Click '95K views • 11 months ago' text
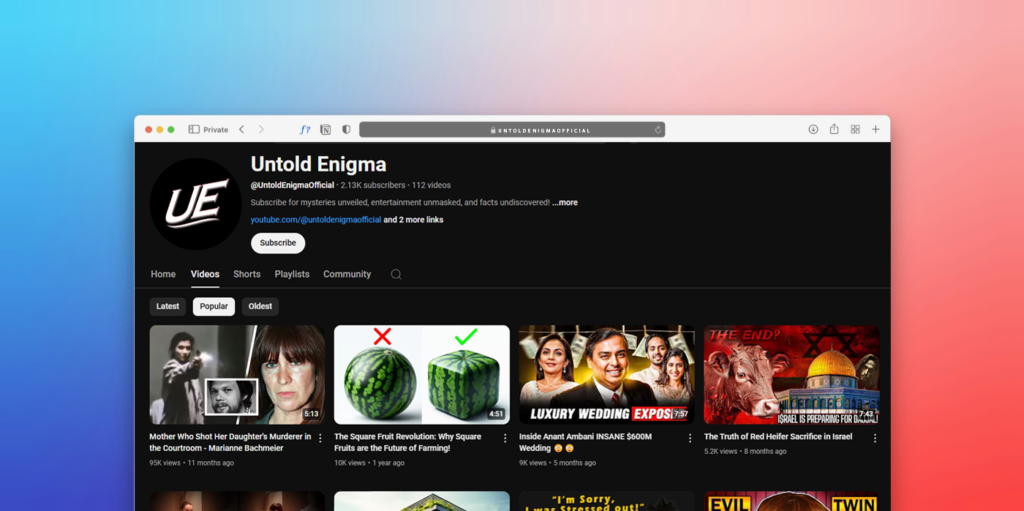 [191, 463]
